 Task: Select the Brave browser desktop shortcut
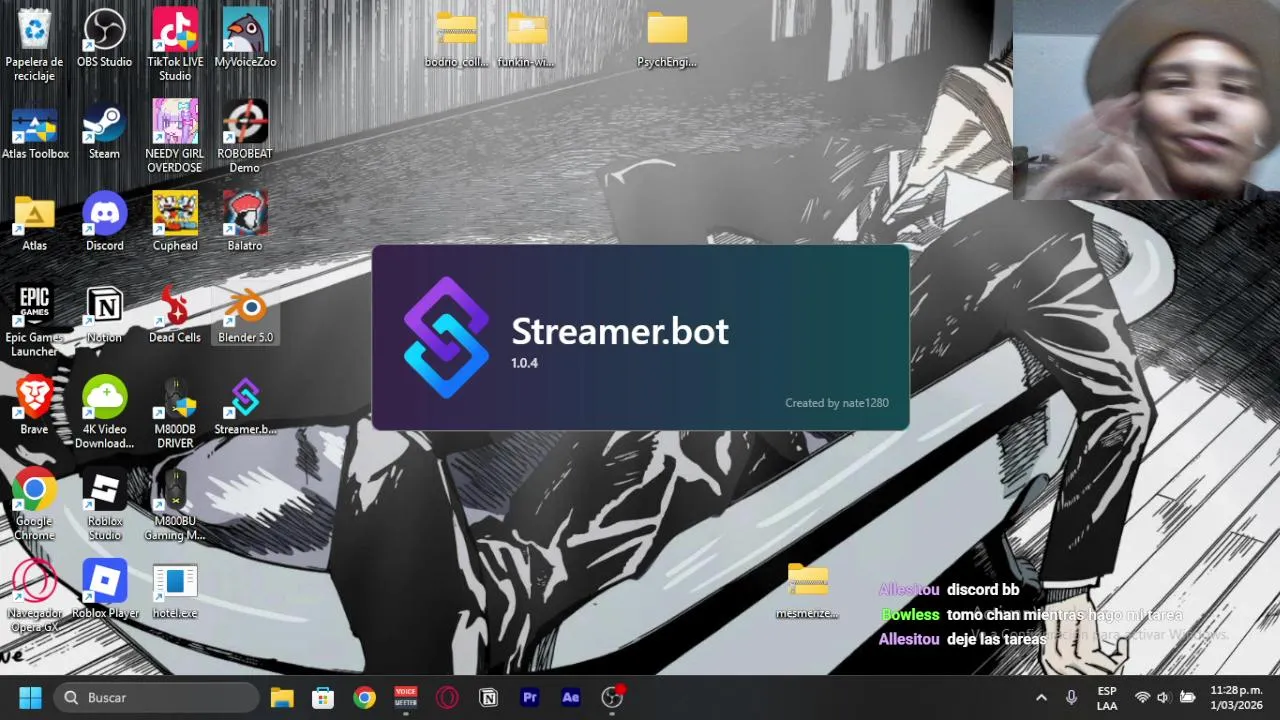(x=34, y=406)
